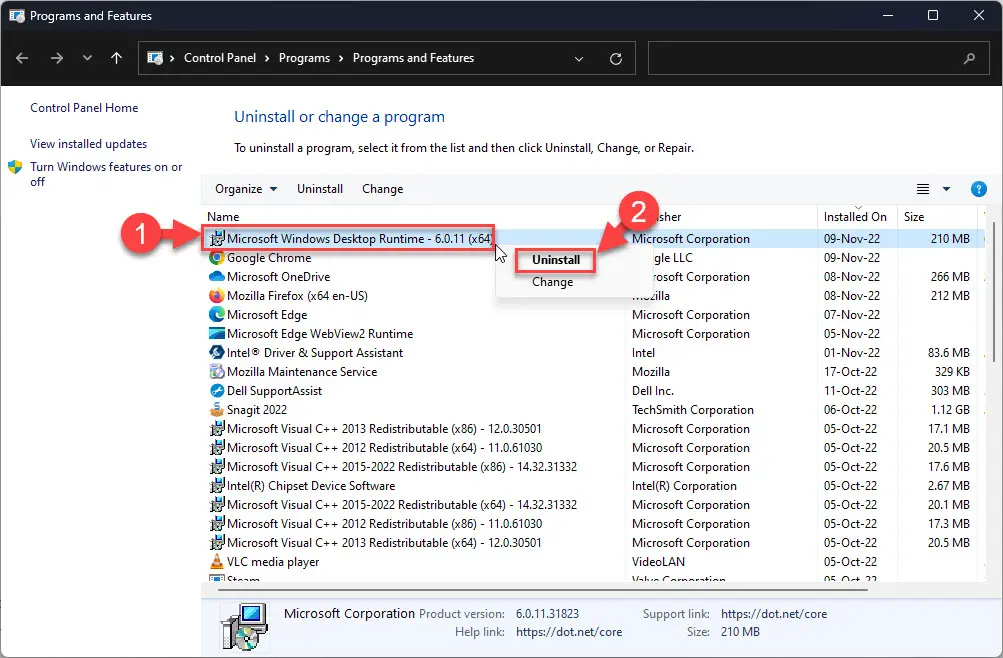Maximize the Programs and Features window
1003x658 pixels.
pyautogui.click(x=933, y=15)
